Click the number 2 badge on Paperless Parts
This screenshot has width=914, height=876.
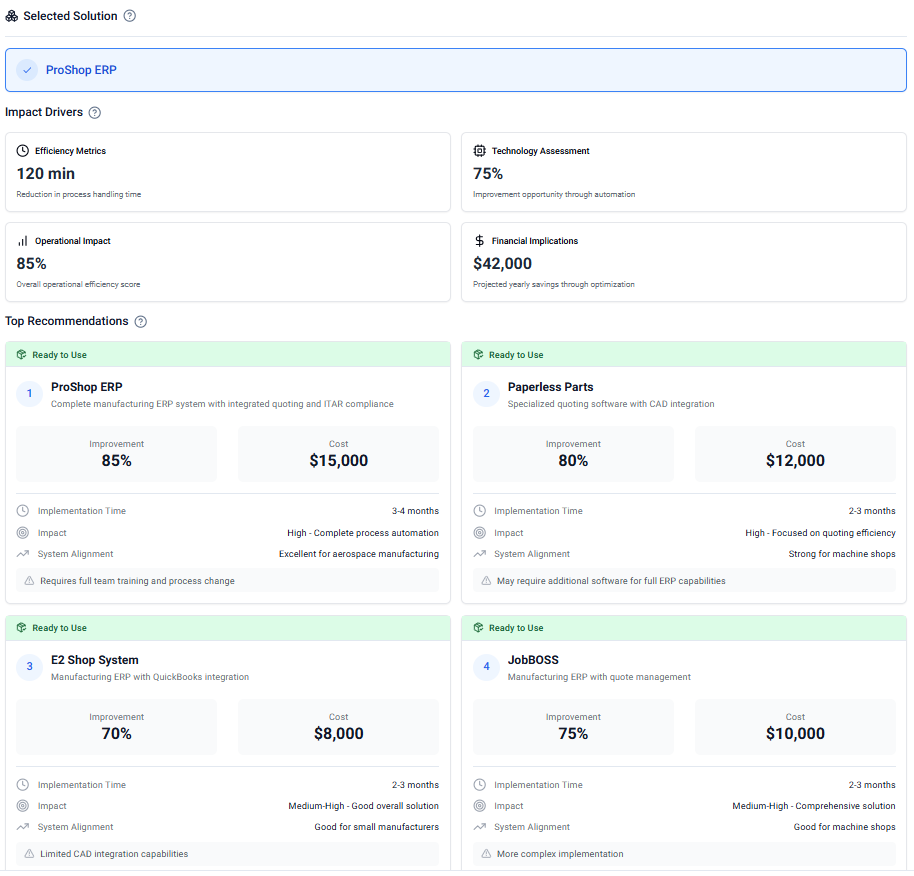[x=486, y=393]
